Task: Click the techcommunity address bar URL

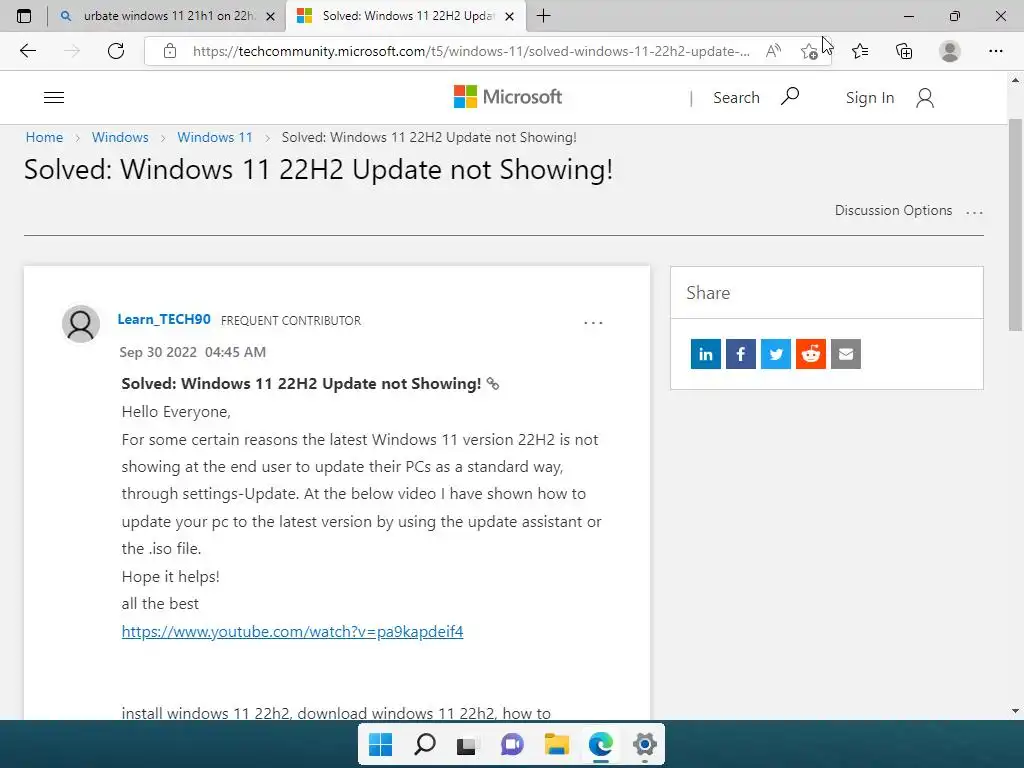Action: [x=471, y=51]
